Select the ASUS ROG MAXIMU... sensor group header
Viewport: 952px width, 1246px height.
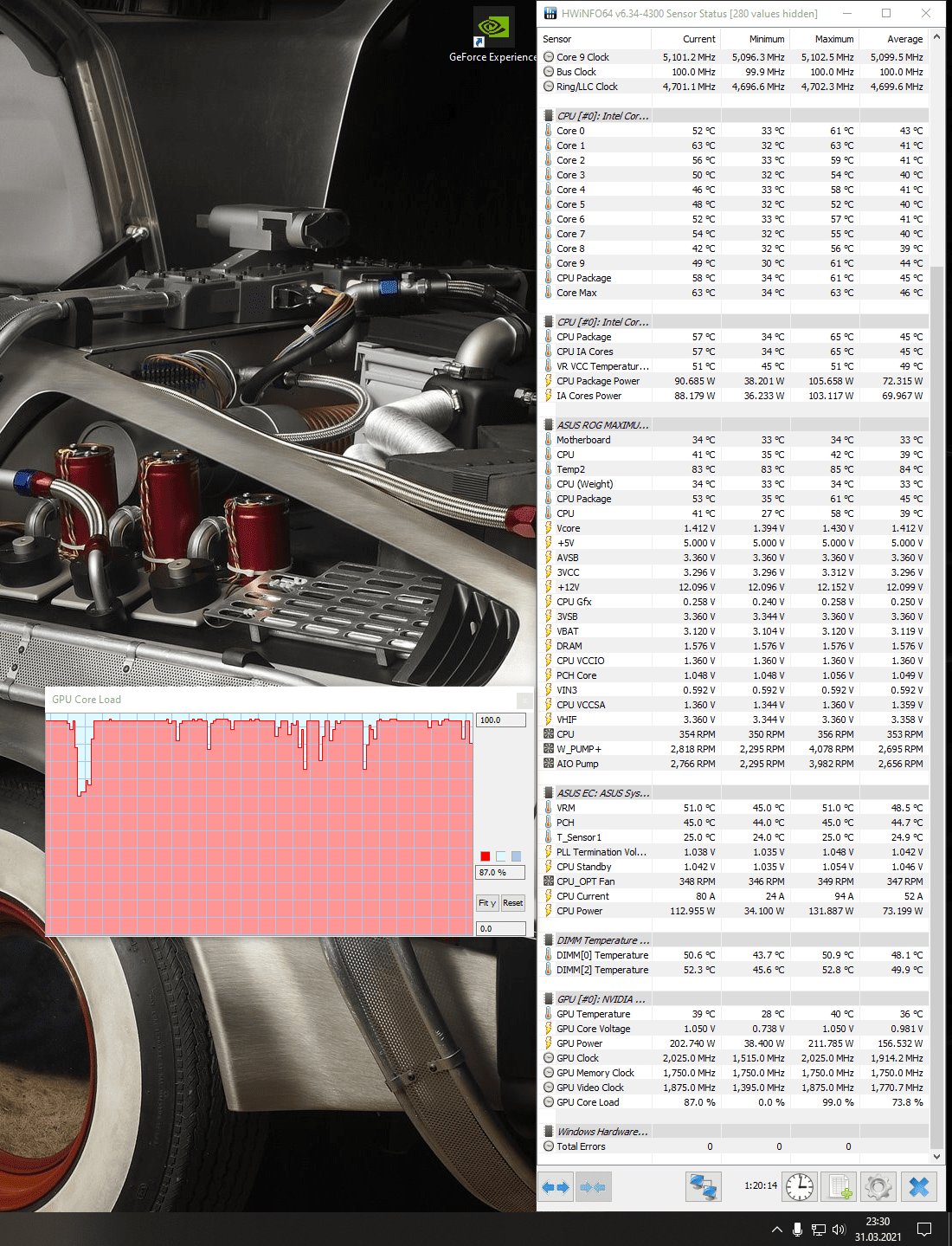pyautogui.click(x=733, y=425)
